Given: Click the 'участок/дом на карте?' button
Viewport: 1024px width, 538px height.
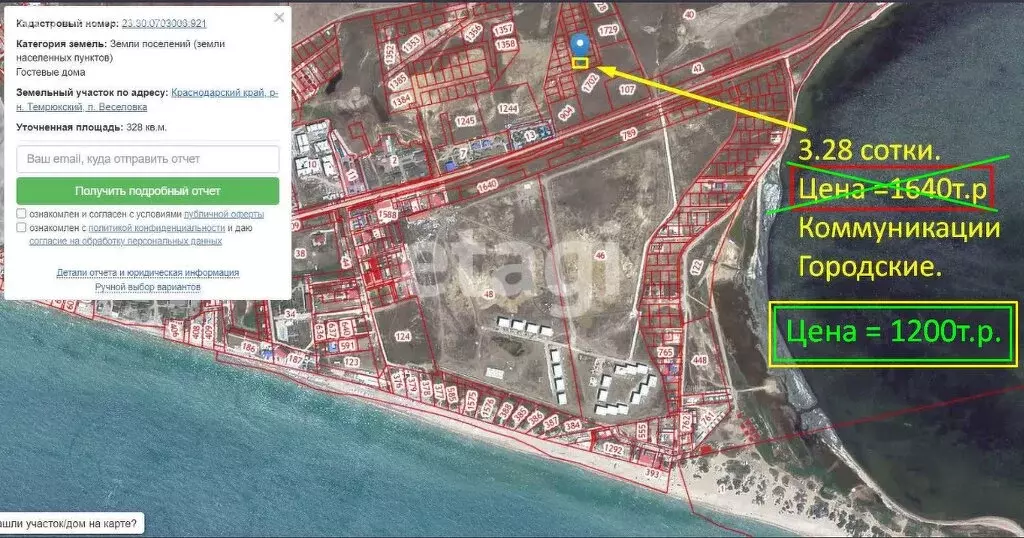Looking at the screenshot, I should [x=69, y=523].
